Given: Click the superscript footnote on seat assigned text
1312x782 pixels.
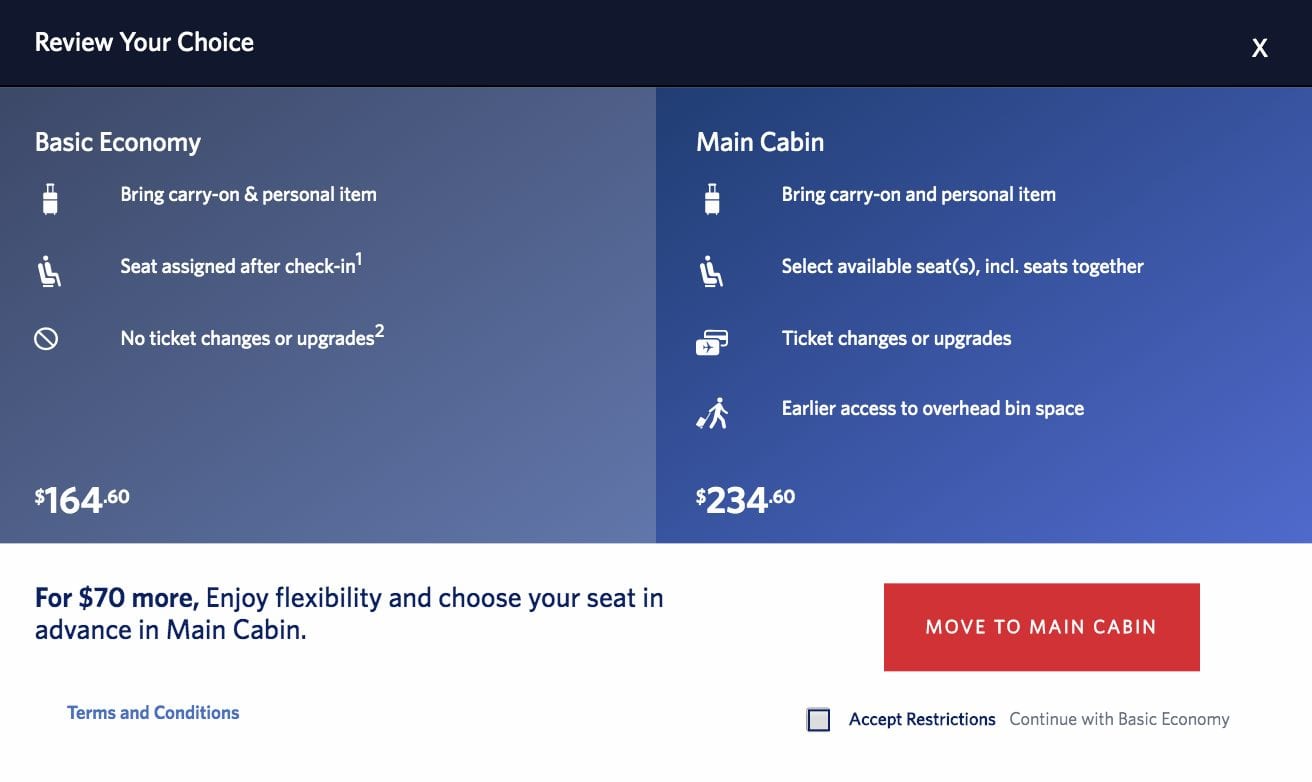Looking at the screenshot, I should [359, 258].
